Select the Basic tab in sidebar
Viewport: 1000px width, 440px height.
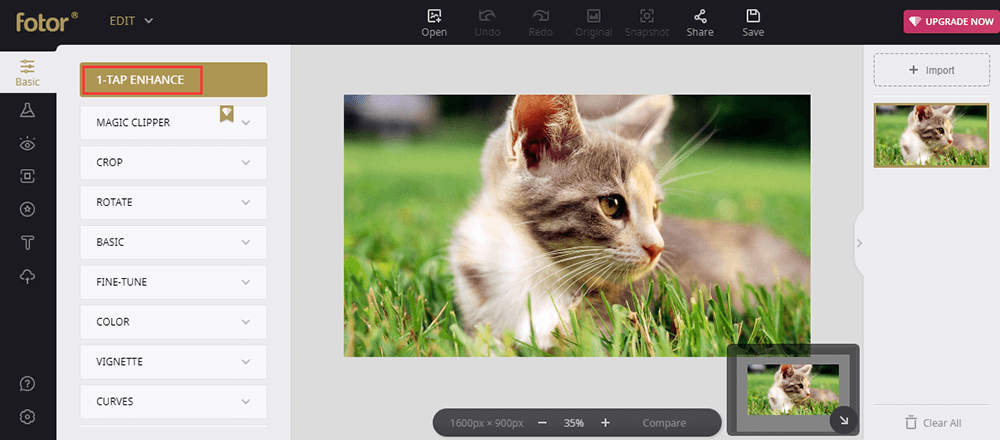tap(28, 72)
